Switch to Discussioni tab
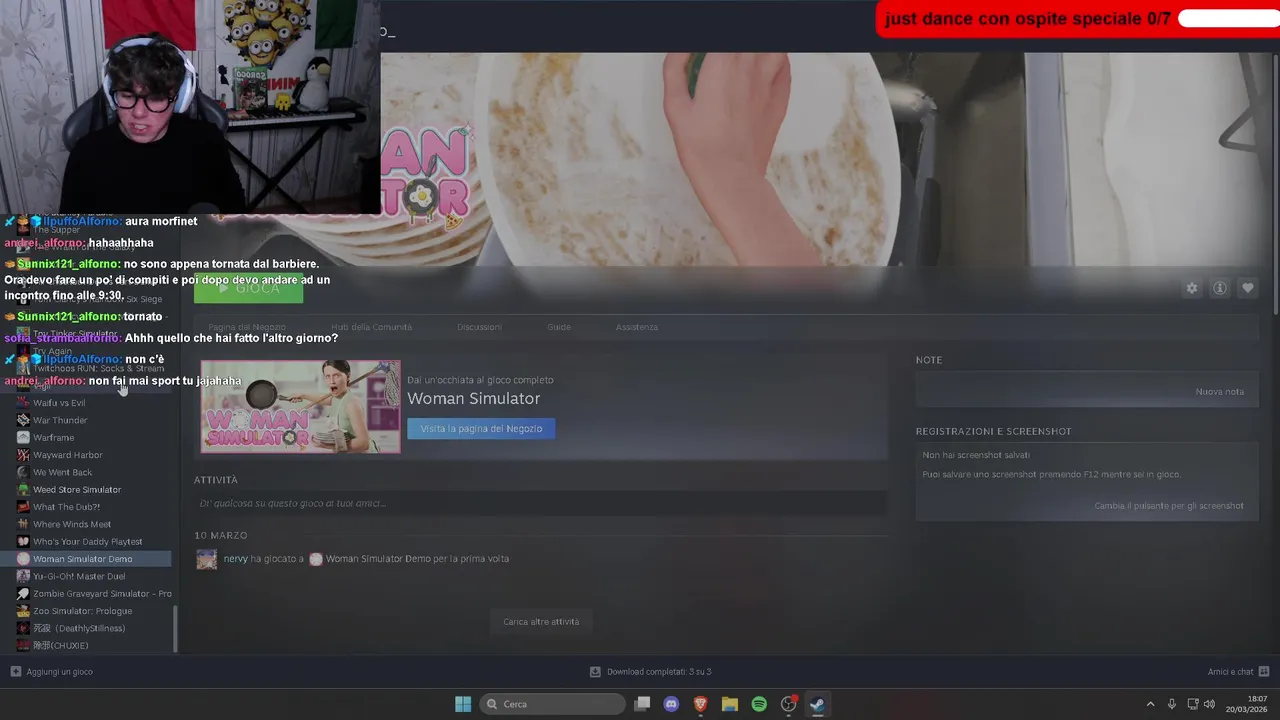 pyautogui.click(x=479, y=327)
